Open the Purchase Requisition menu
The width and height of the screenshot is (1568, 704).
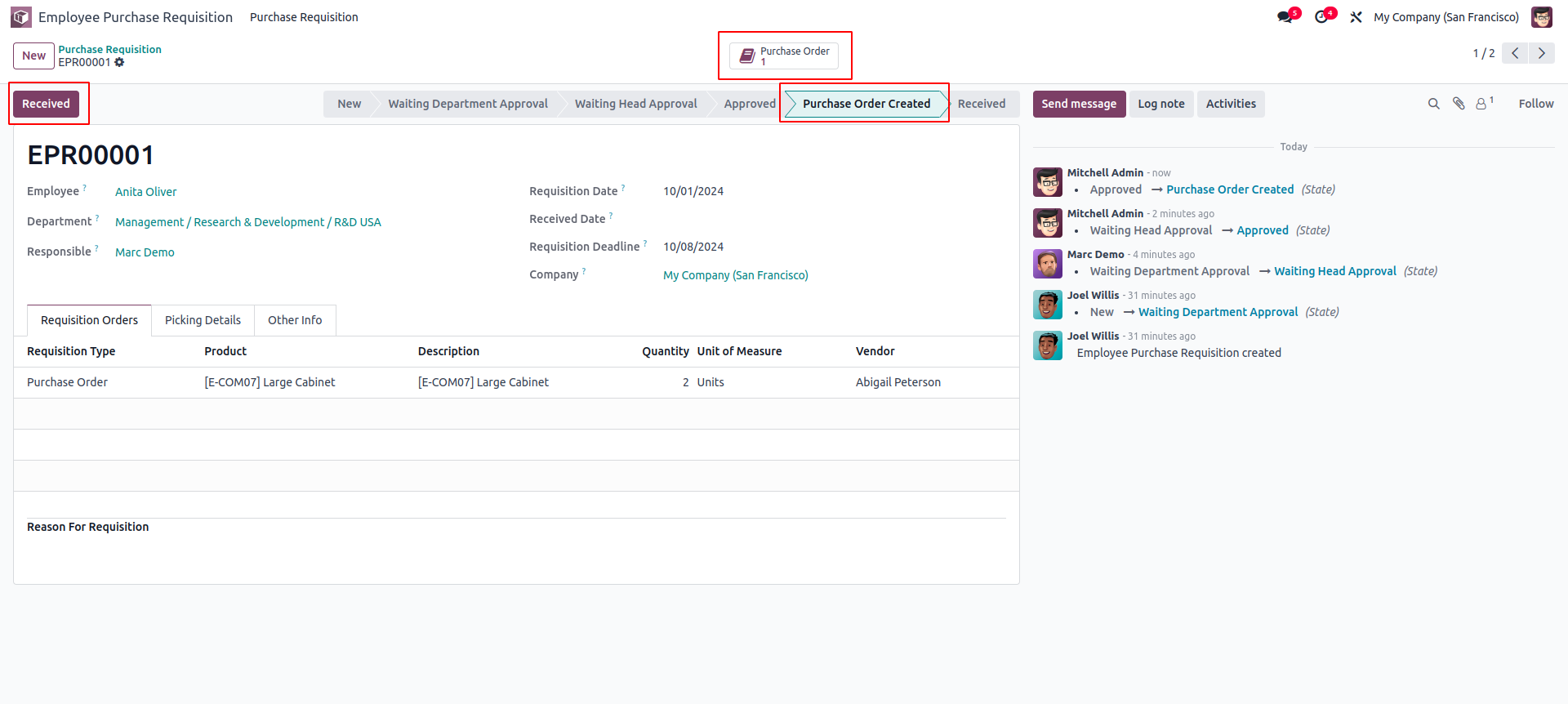304,17
